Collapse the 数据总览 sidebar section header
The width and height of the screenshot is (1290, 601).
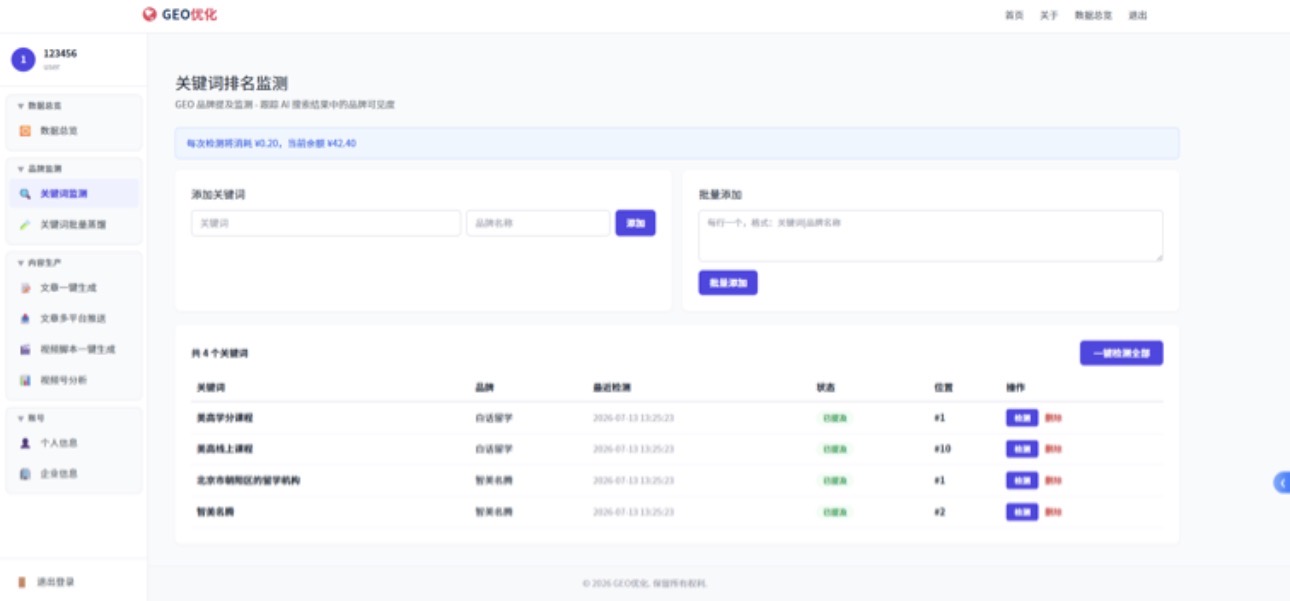point(40,105)
